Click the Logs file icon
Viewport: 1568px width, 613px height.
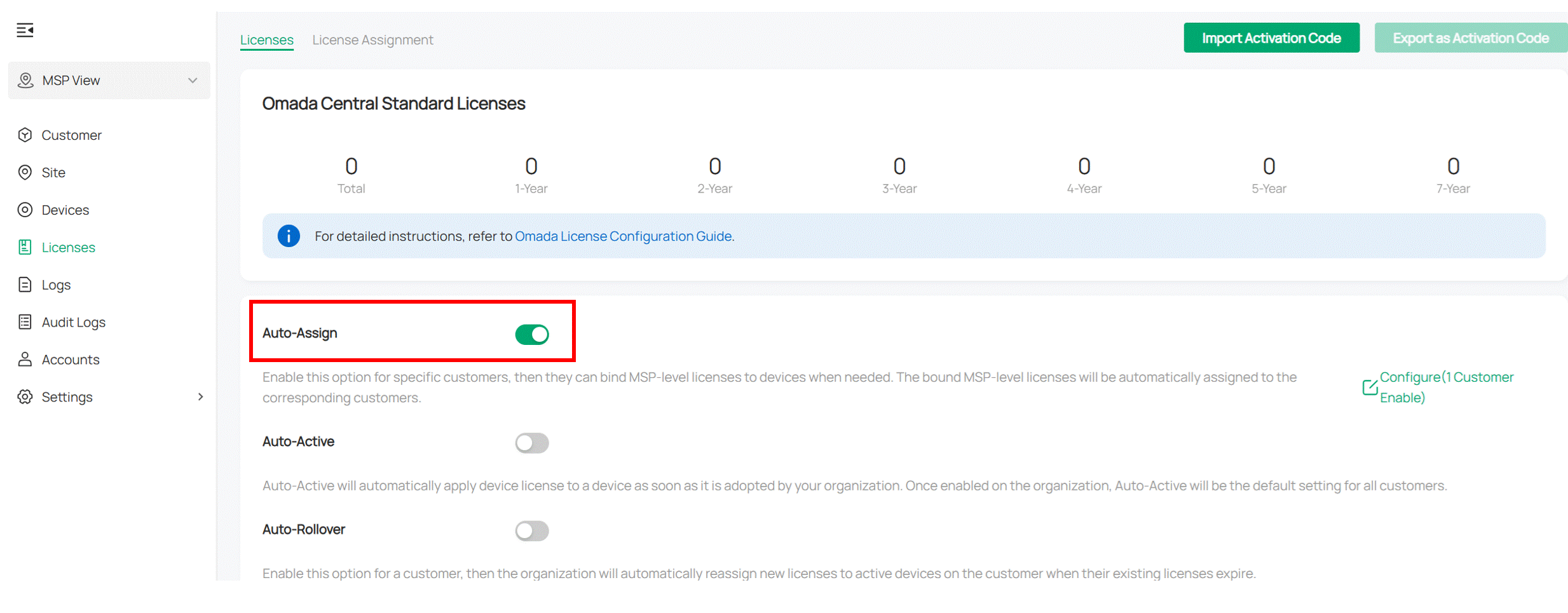click(x=25, y=285)
